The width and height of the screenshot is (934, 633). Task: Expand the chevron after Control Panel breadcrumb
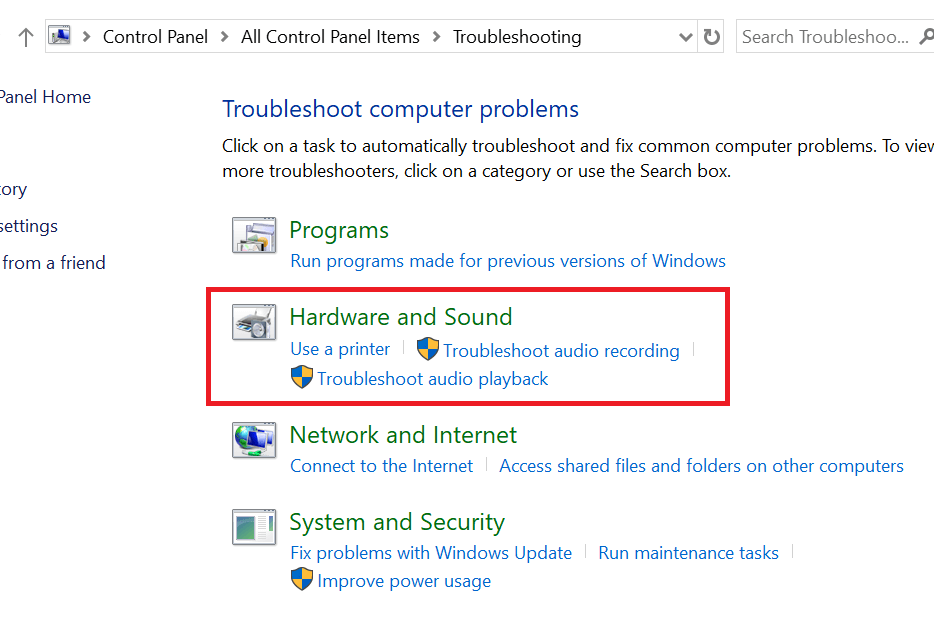[225, 37]
